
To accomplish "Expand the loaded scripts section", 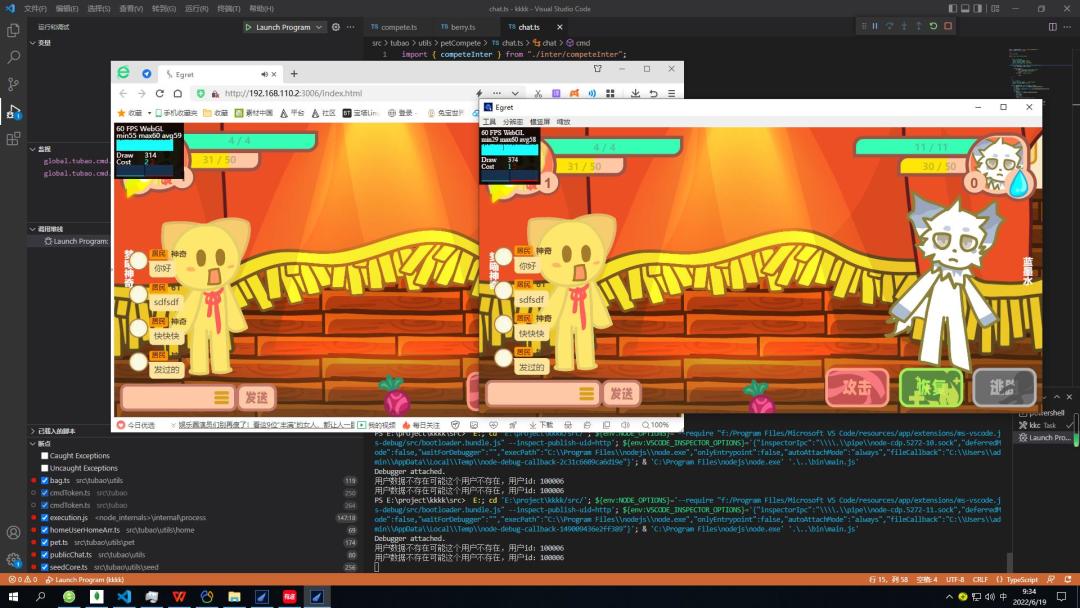I will click(x=53, y=431).
